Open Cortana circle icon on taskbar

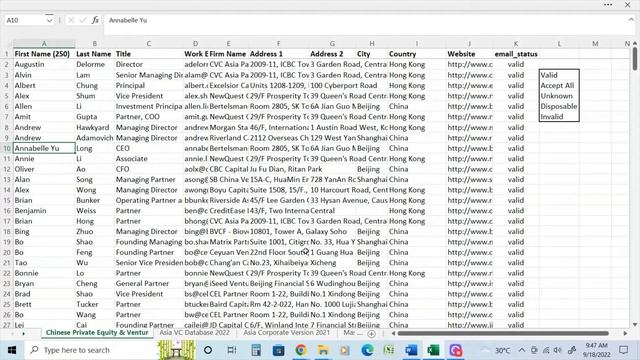point(208,350)
